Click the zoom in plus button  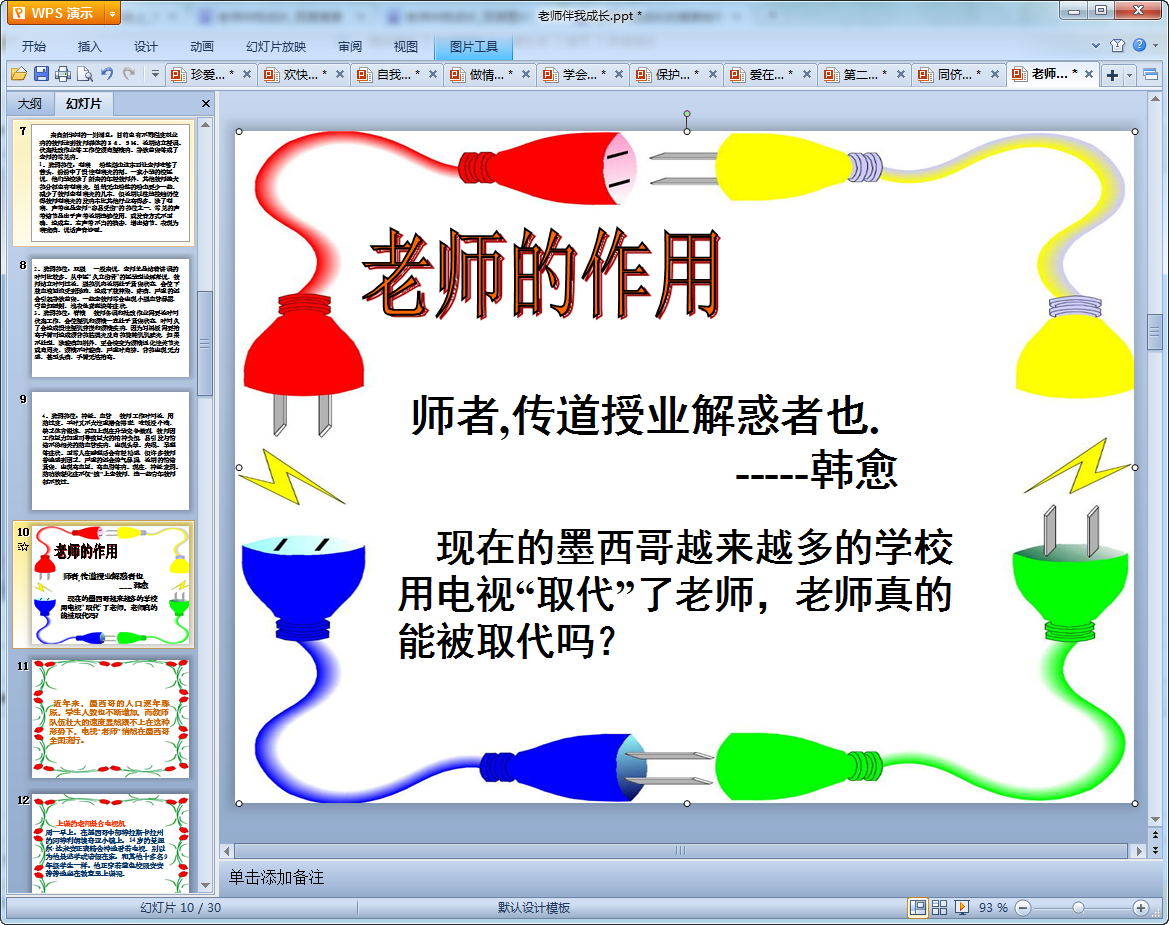[x=1141, y=907]
